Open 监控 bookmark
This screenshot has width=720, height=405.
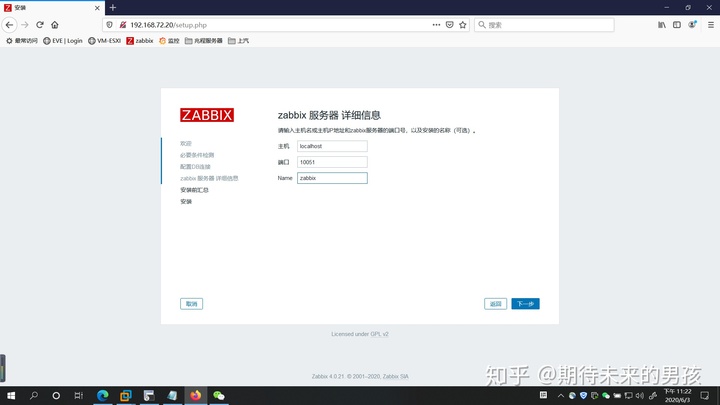click(x=169, y=41)
